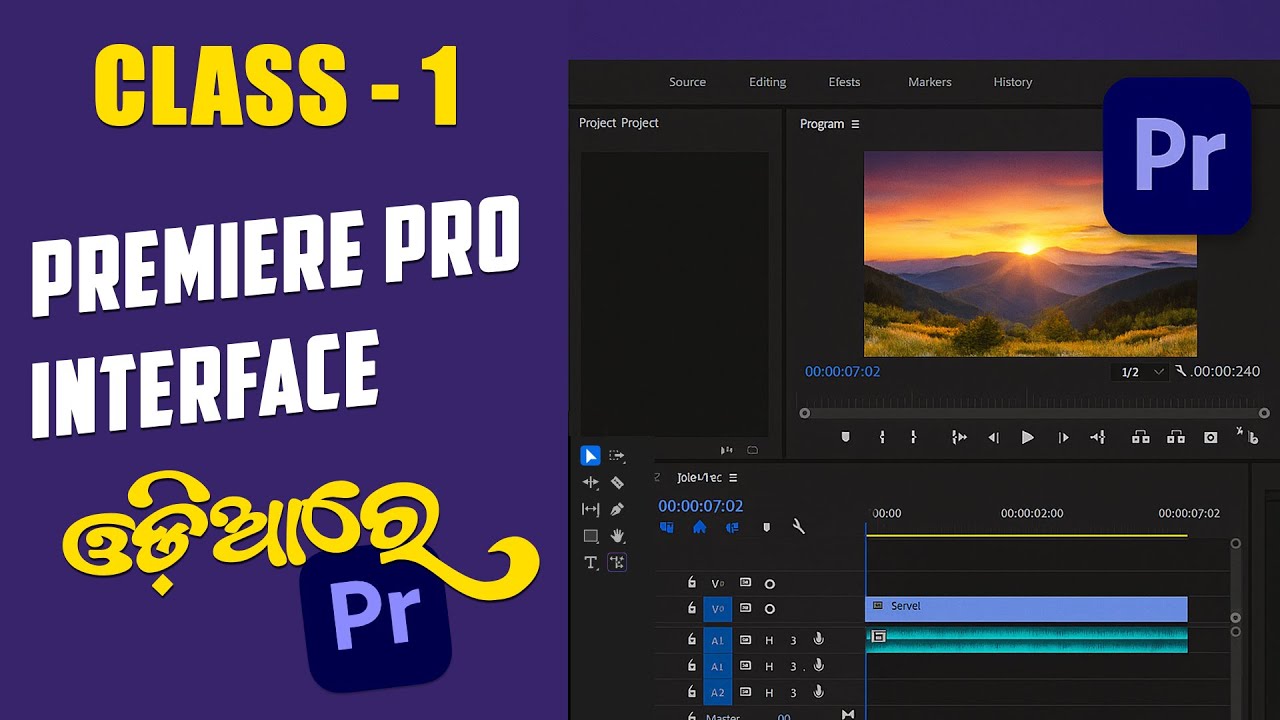
Task: Switch to the Editing tab
Action: pos(767,82)
